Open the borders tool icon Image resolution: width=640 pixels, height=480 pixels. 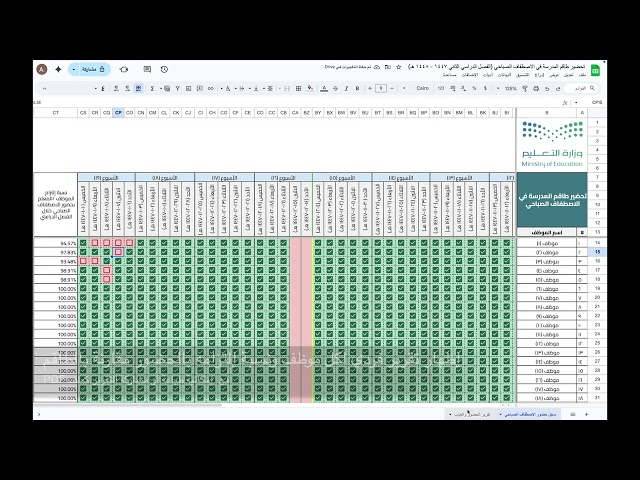pyautogui.click(x=298, y=88)
